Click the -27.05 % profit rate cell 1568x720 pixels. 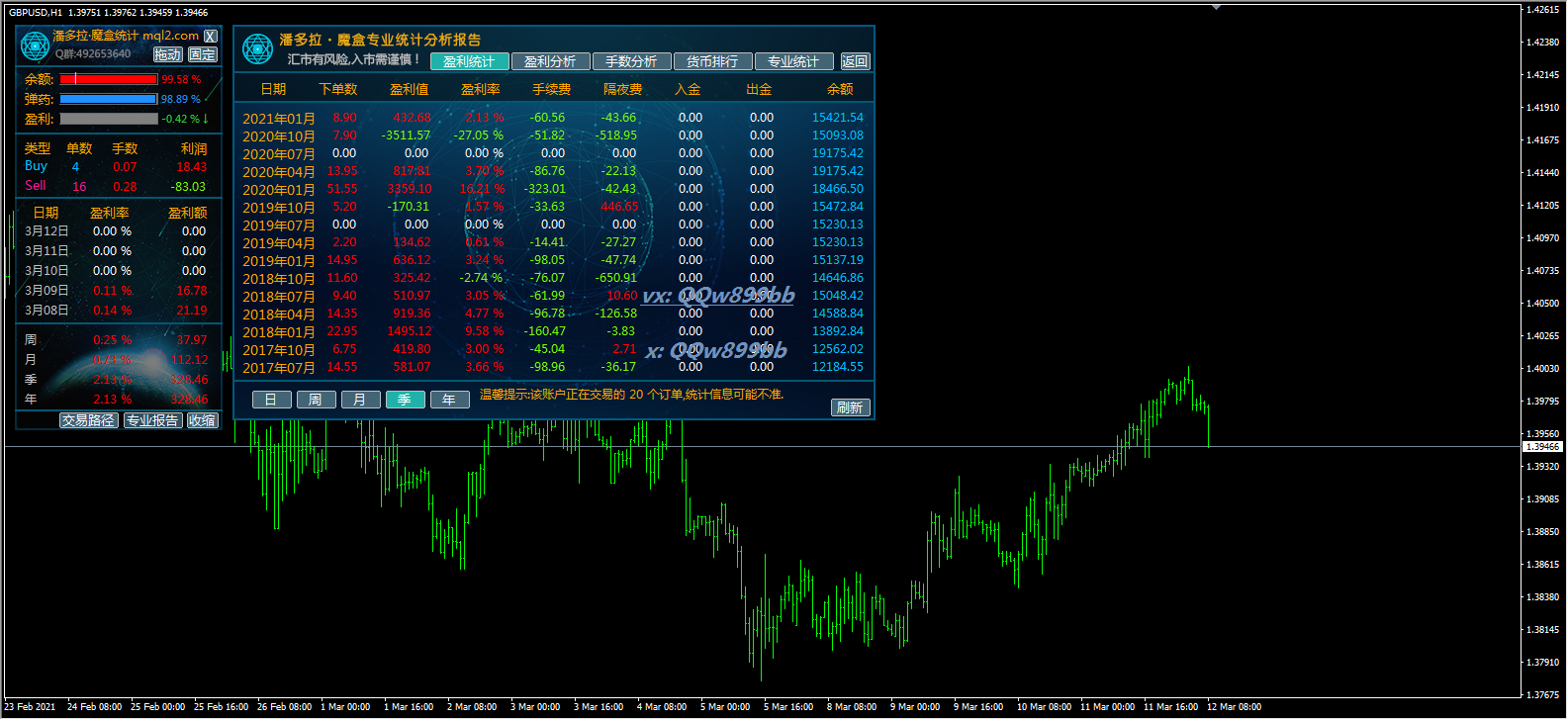coord(479,135)
